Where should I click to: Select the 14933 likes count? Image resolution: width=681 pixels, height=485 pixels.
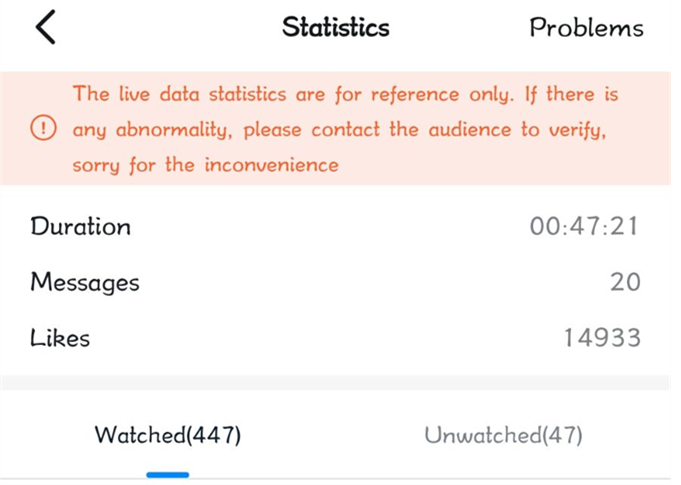[x=601, y=338]
